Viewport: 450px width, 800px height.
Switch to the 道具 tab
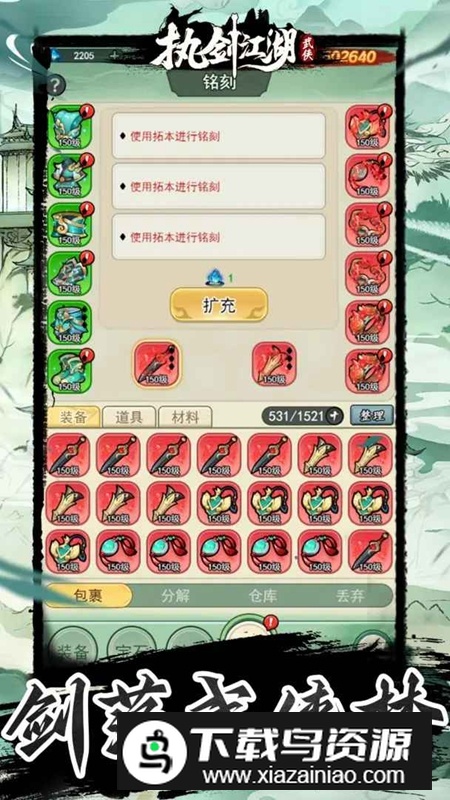pos(129,418)
